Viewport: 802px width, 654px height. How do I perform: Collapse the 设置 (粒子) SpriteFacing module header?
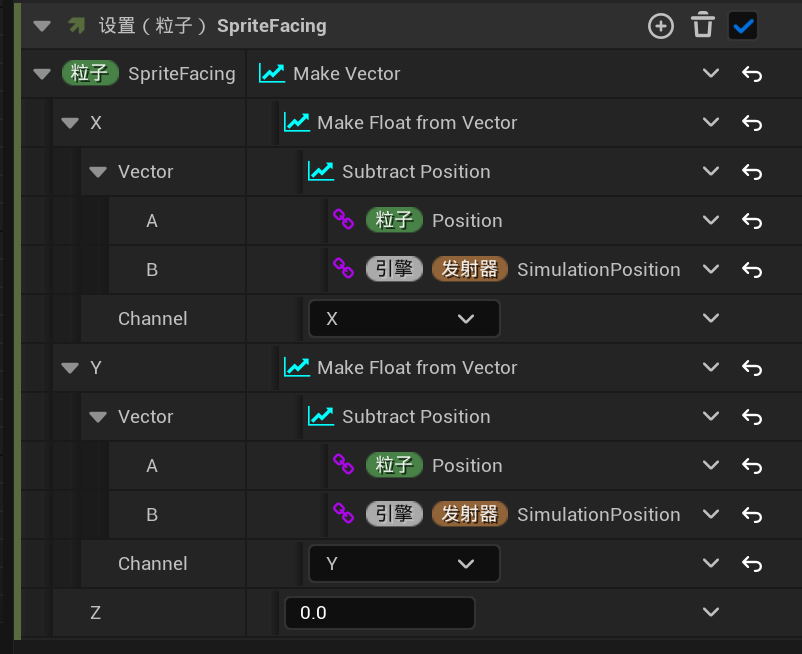(x=41, y=26)
